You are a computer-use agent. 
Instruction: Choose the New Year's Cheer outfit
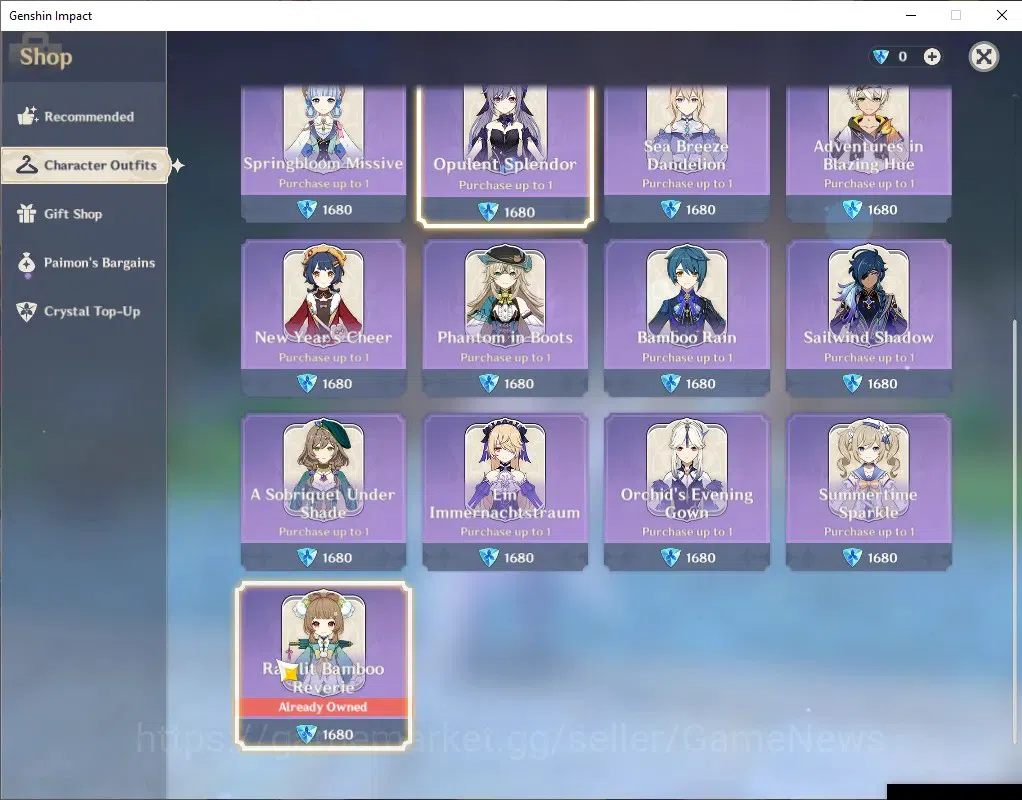tap(323, 318)
